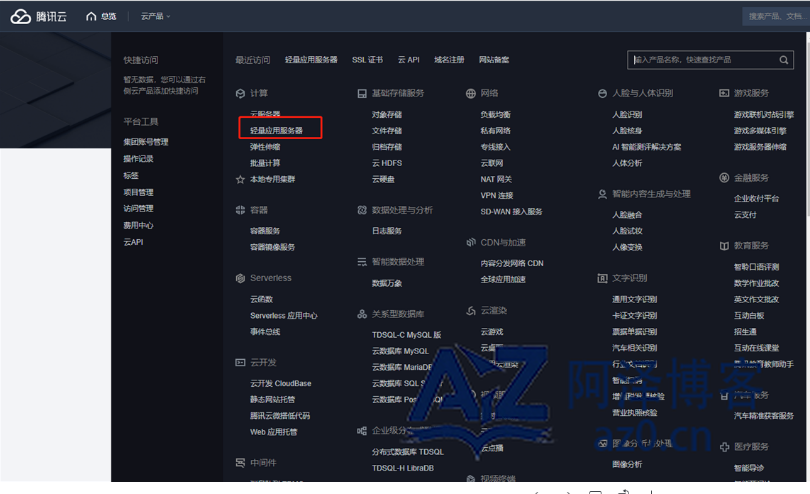Click the star icon beside 本地专用集群
The height and width of the screenshot is (494, 810).
click(x=240, y=180)
